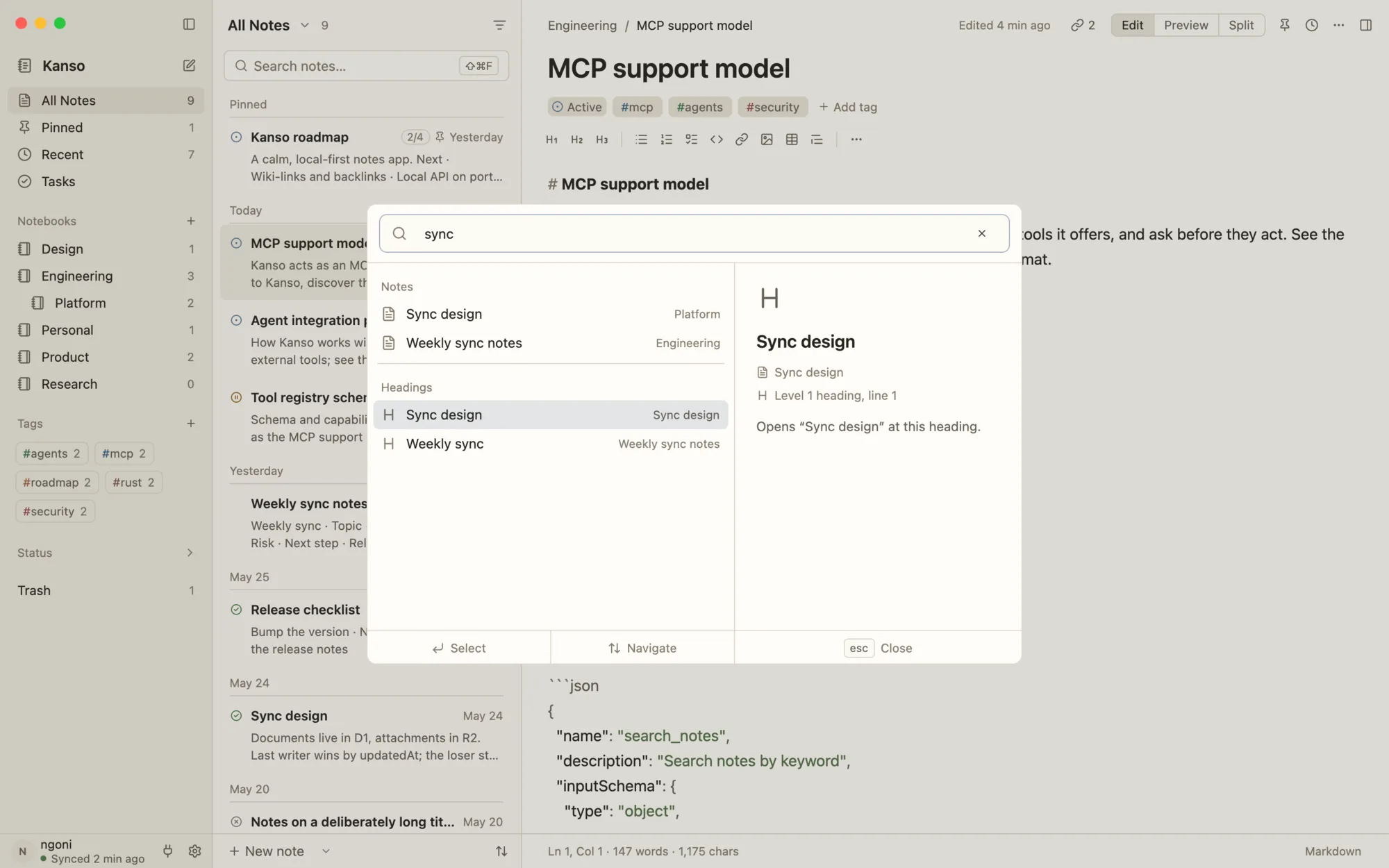Apply Heading 3 formatting
Screen dimensions: 1389x868
tap(602, 140)
